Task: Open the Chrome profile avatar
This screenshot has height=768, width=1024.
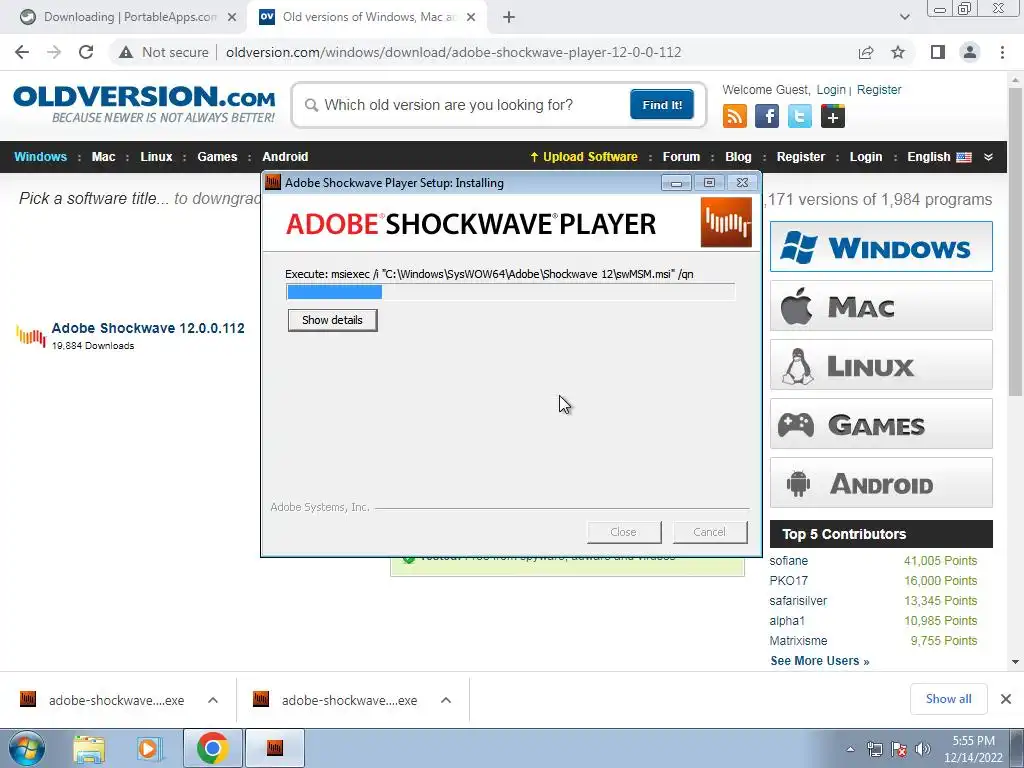Action: [x=970, y=52]
